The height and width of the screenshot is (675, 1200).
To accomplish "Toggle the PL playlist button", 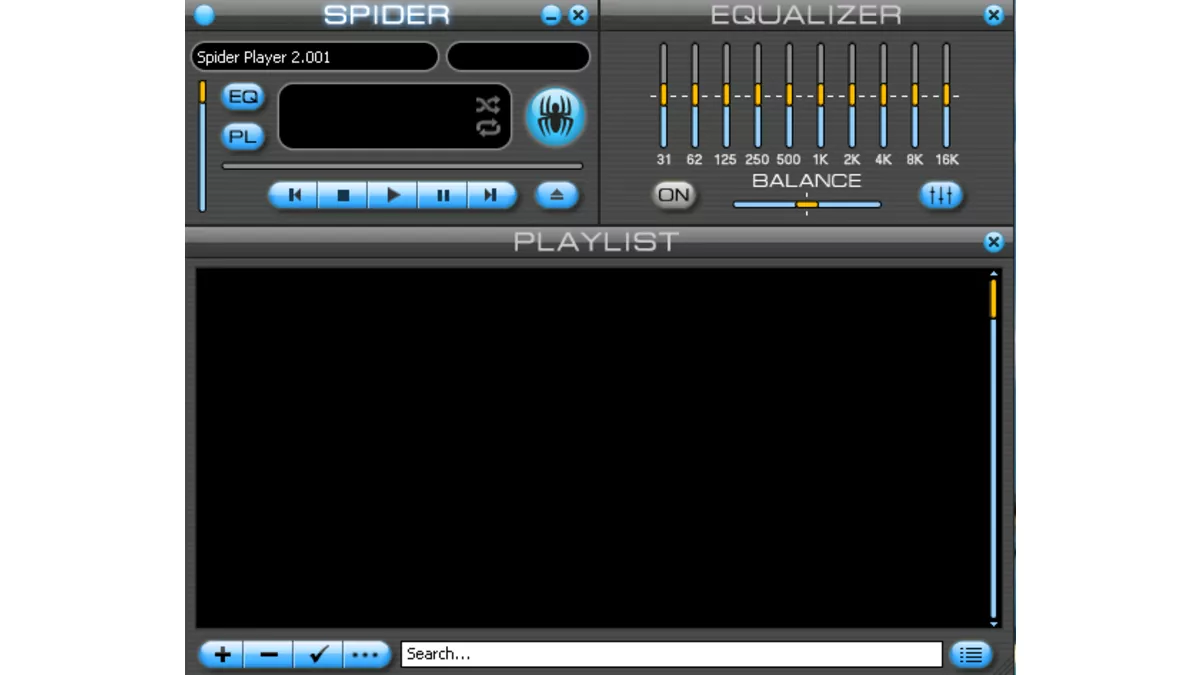I will 241,137.
